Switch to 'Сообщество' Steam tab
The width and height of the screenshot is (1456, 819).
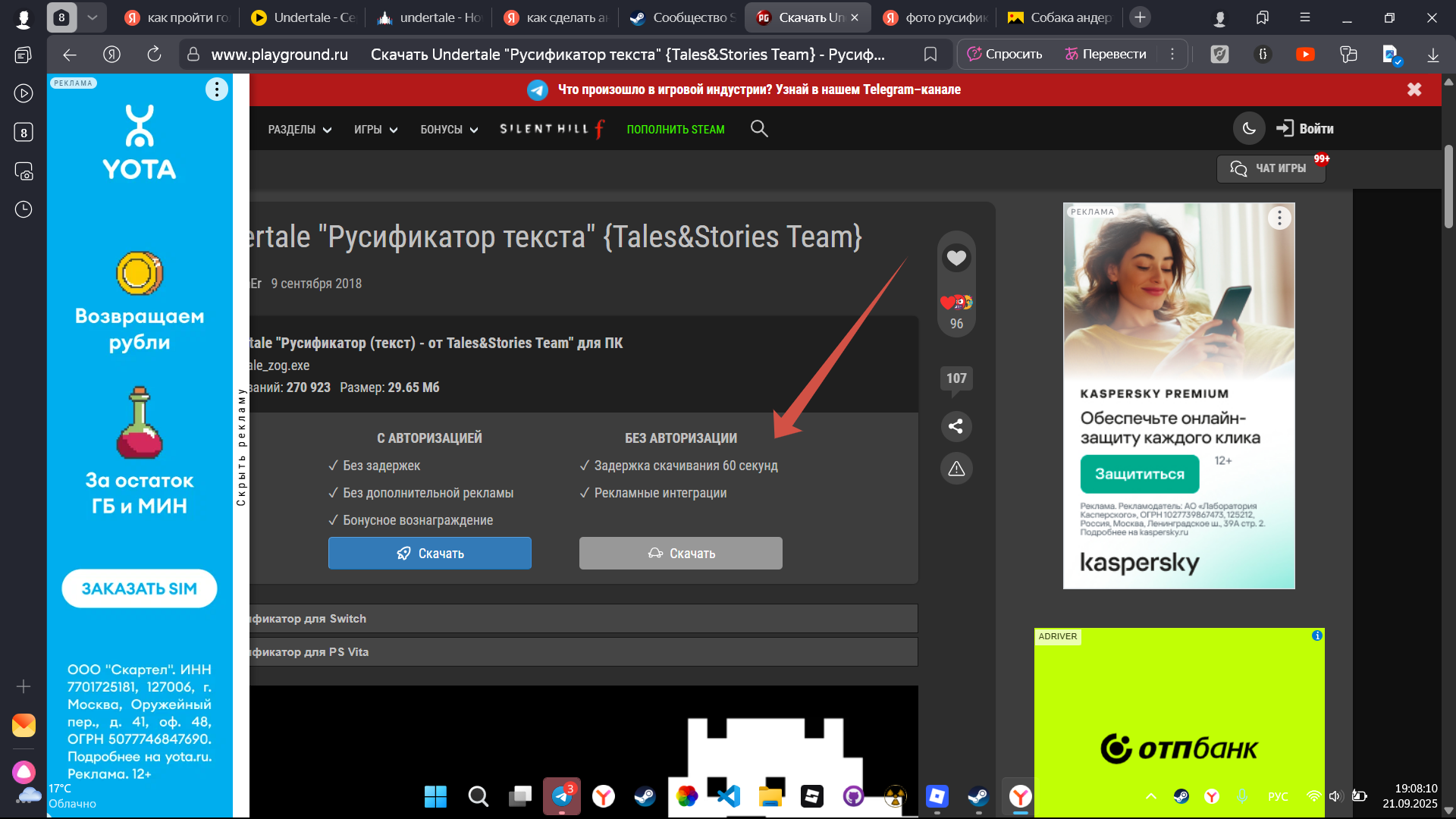pyautogui.click(x=682, y=17)
